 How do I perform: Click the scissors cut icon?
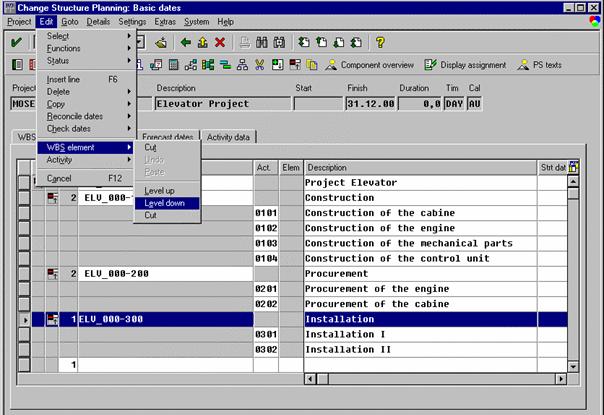click(x=260, y=65)
